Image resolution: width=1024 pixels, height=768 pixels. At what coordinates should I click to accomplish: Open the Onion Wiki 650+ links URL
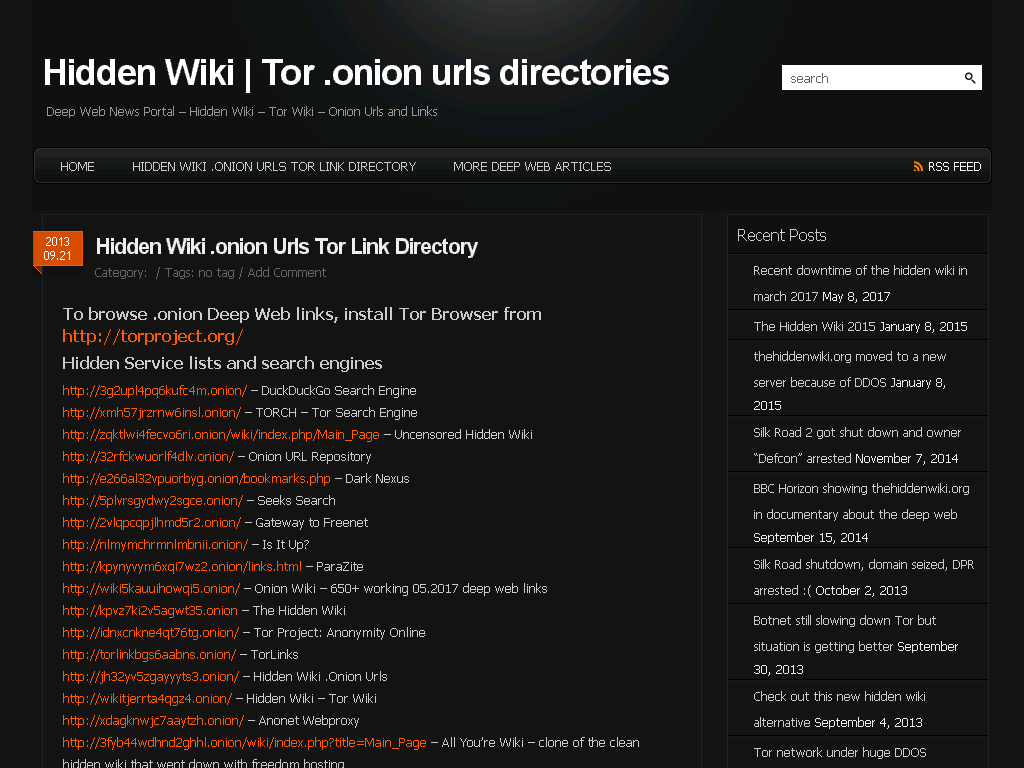pos(151,588)
